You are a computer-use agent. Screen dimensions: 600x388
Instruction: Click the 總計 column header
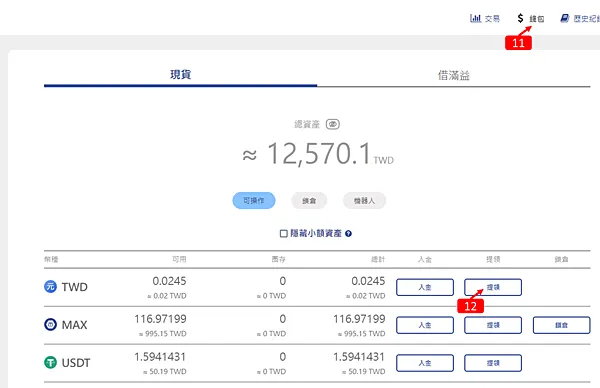click(x=378, y=259)
